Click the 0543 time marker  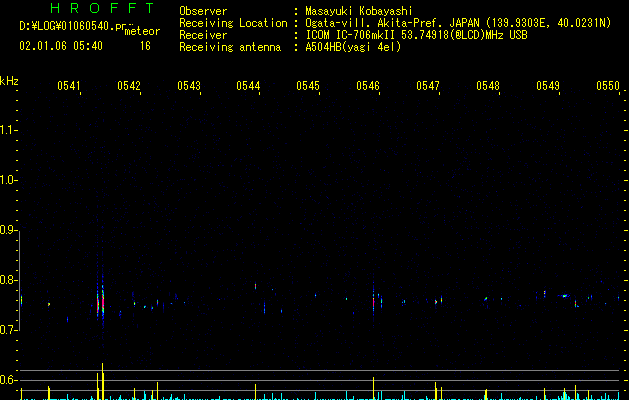[189, 86]
